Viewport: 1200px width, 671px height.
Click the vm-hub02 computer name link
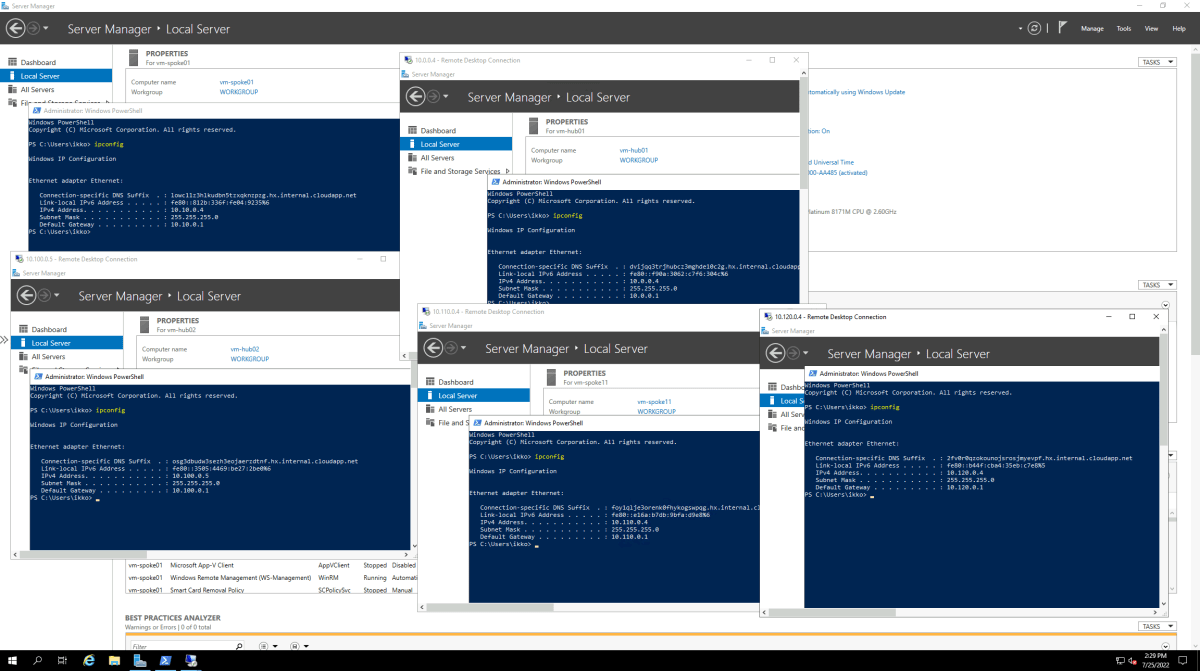tap(245, 349)
